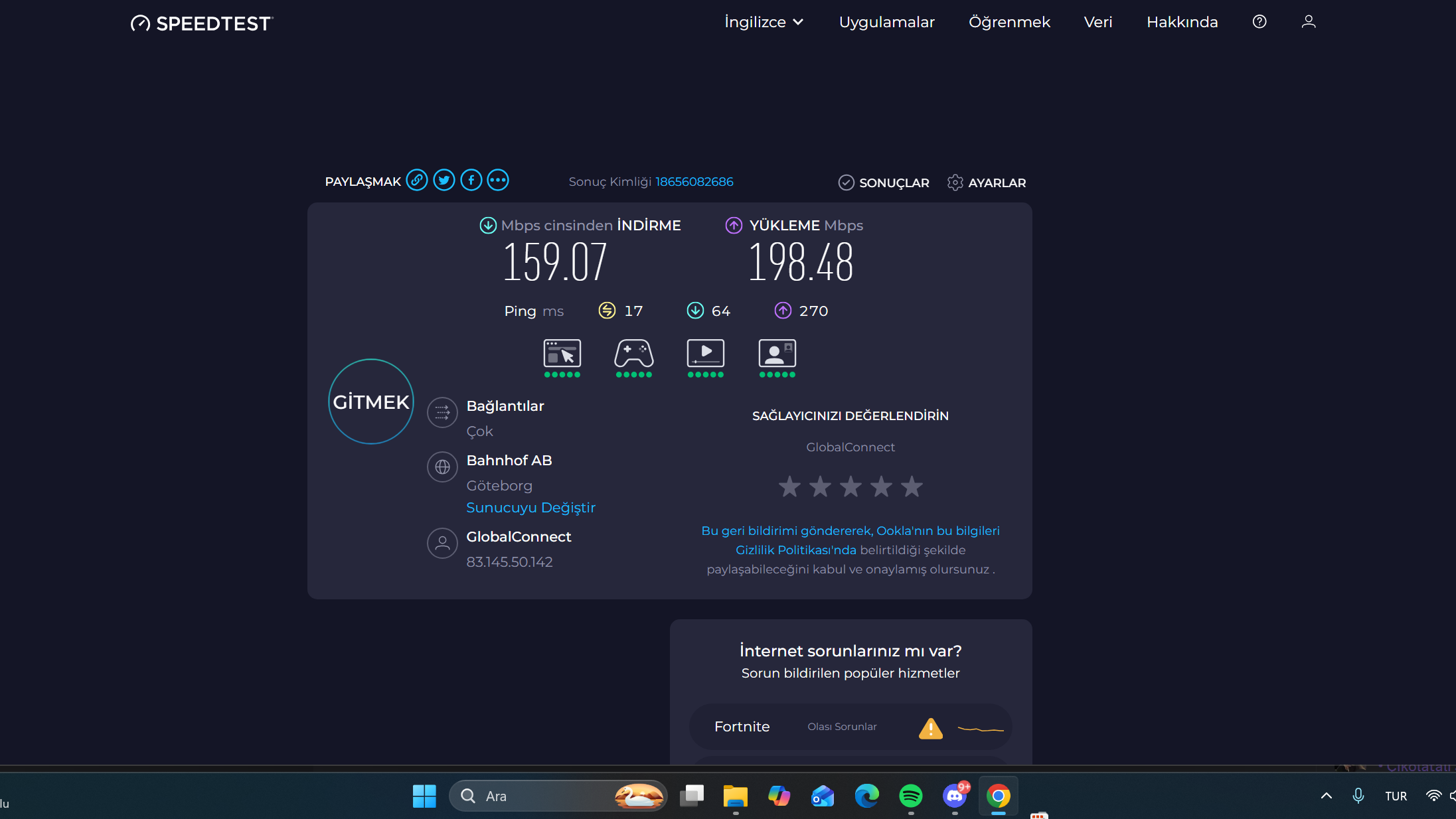Click the Sunucuyu Değiştir link
The height and width of the screenshot is (819, 1456).
click(531, 508)
